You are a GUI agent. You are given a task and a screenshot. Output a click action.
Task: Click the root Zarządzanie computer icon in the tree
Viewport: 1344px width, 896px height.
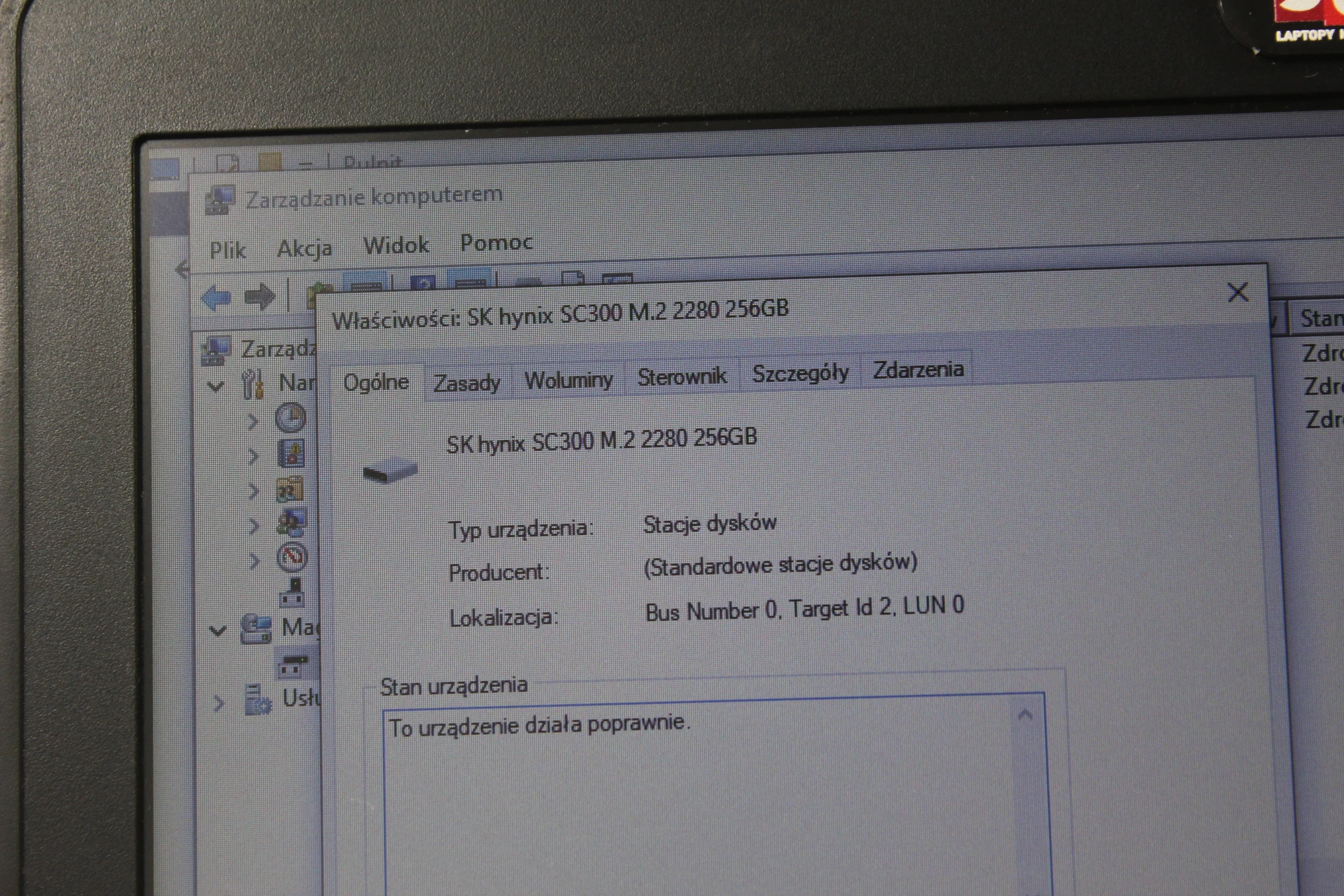pos(216,351)
